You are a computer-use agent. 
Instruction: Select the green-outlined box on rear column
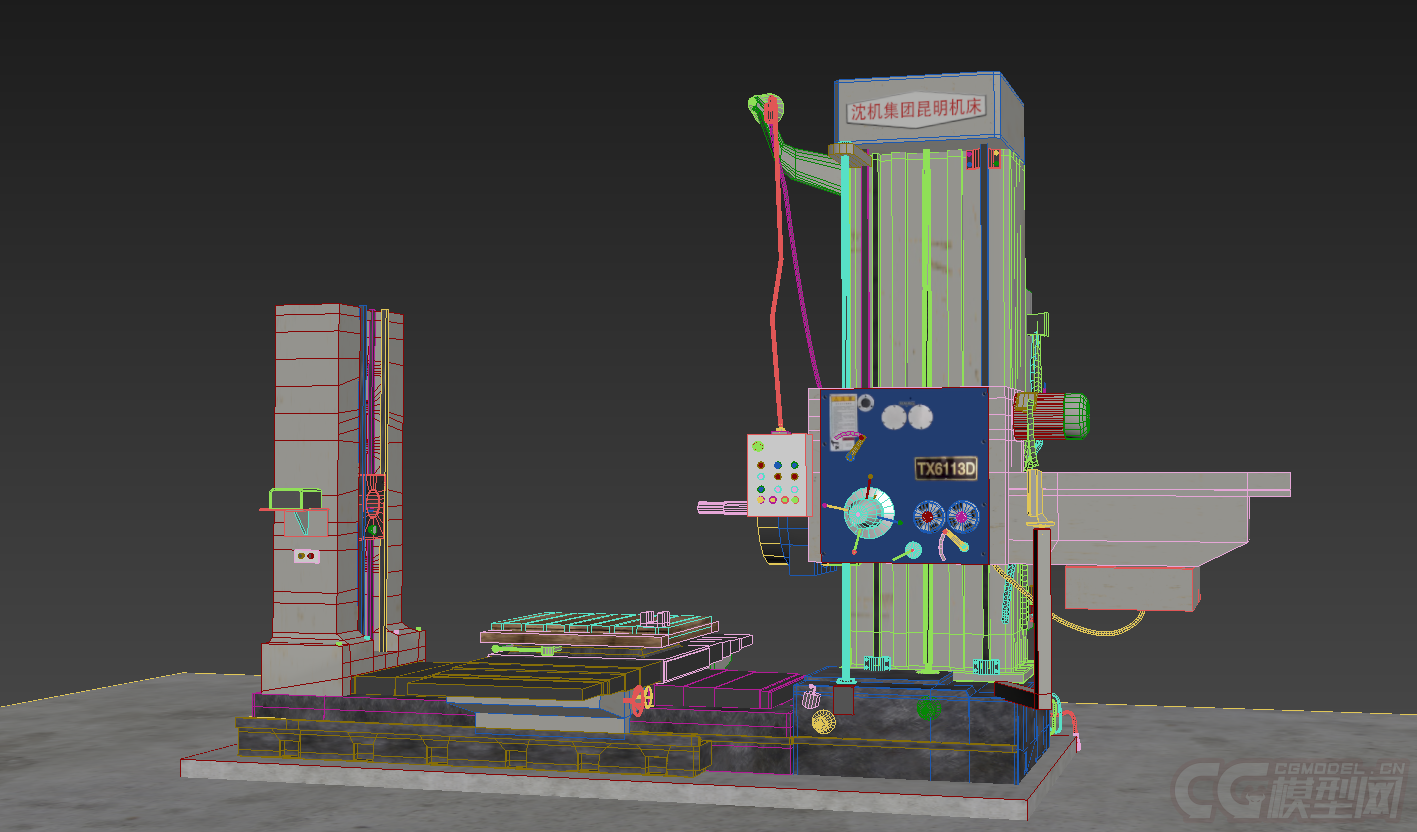coord(295,498)
